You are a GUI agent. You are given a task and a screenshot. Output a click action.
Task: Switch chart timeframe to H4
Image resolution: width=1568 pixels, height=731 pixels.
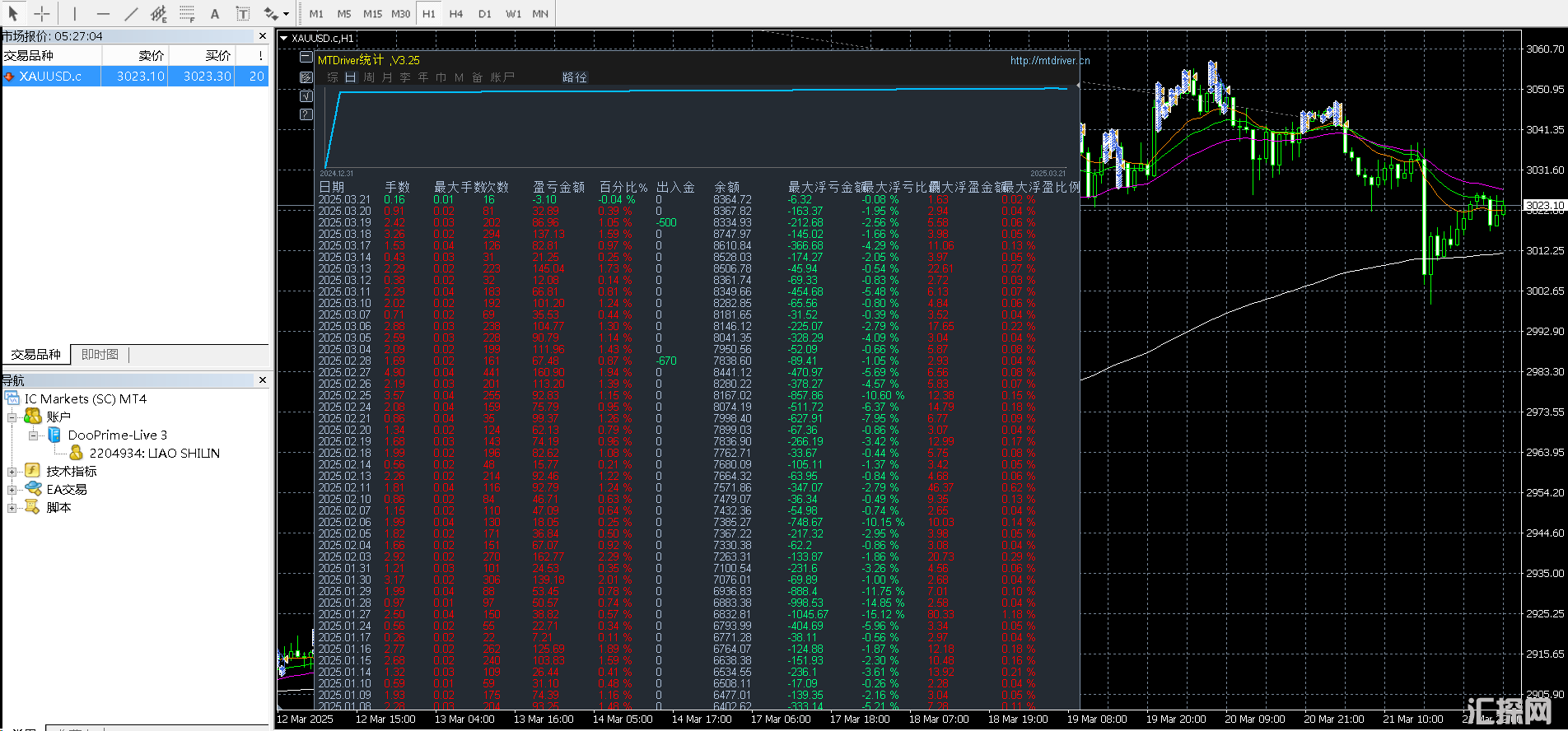click(456, 14)
